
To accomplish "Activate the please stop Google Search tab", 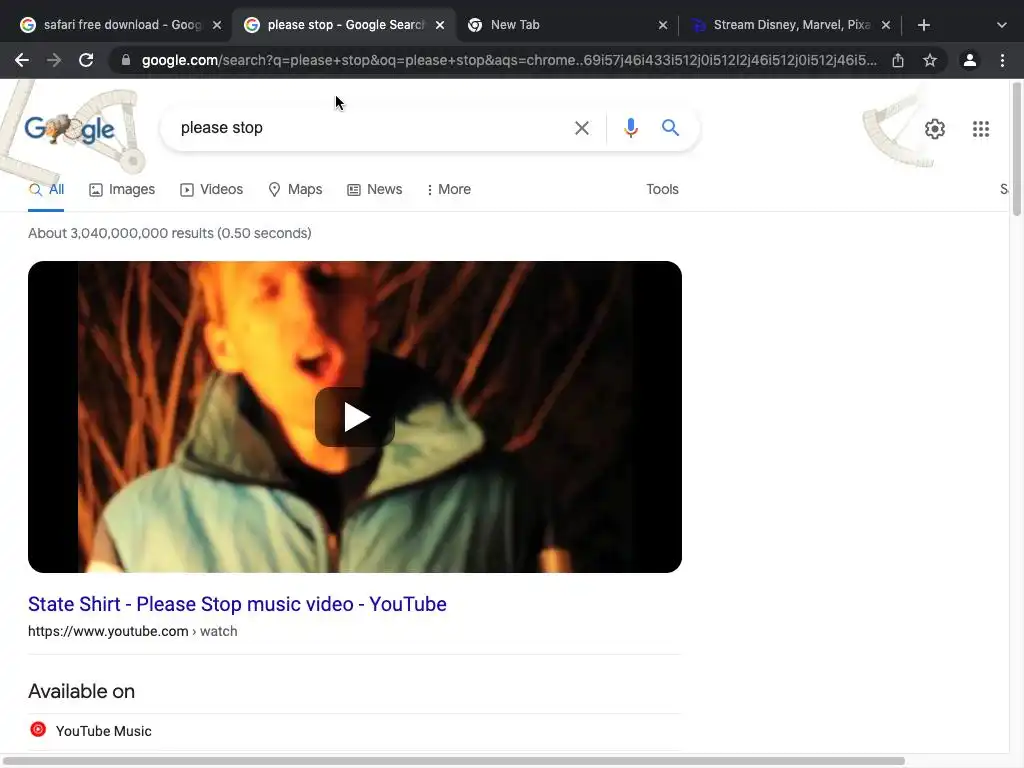I will point(344,25).
